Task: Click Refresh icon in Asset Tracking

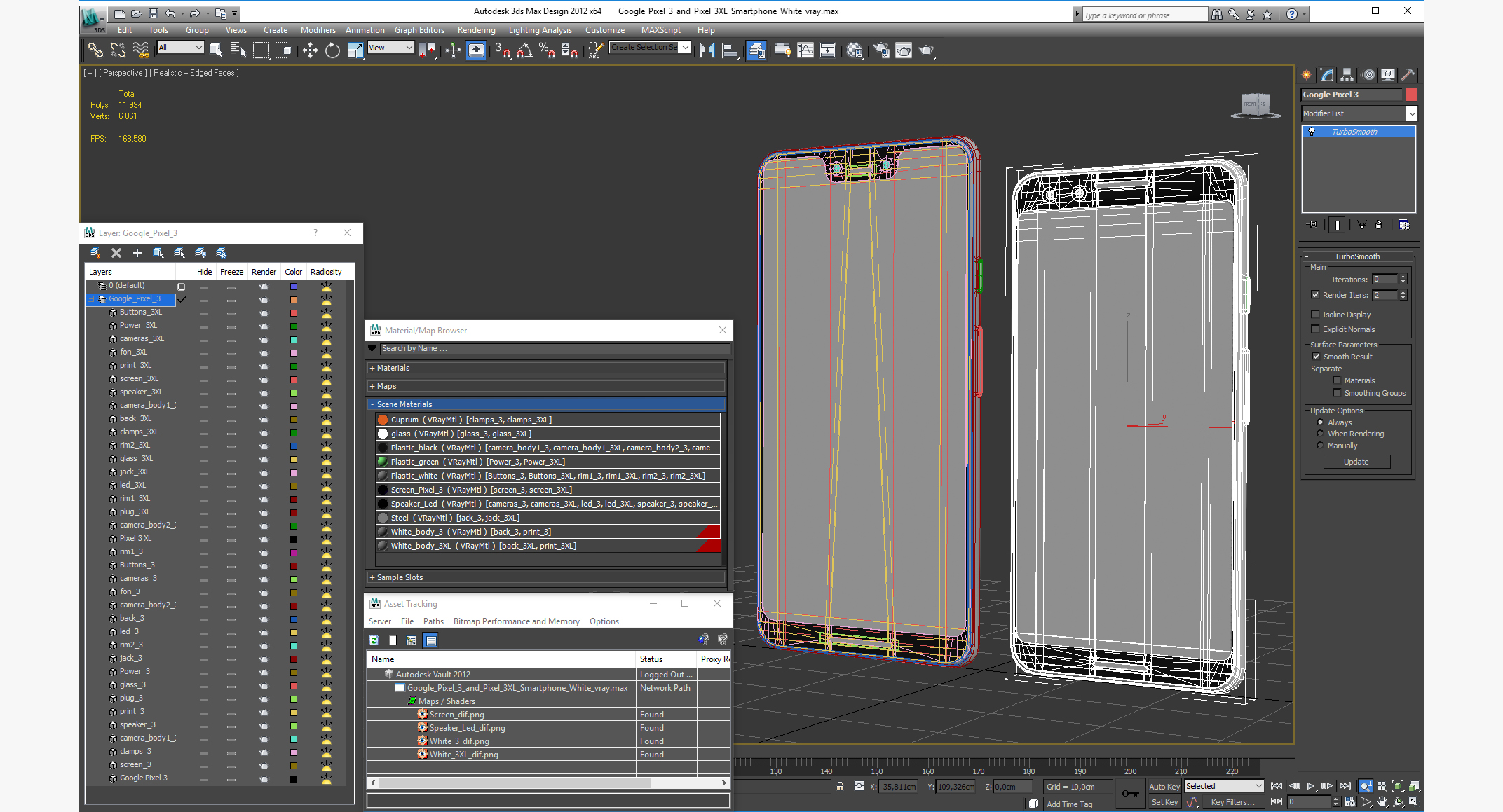Action: [374, 640]
